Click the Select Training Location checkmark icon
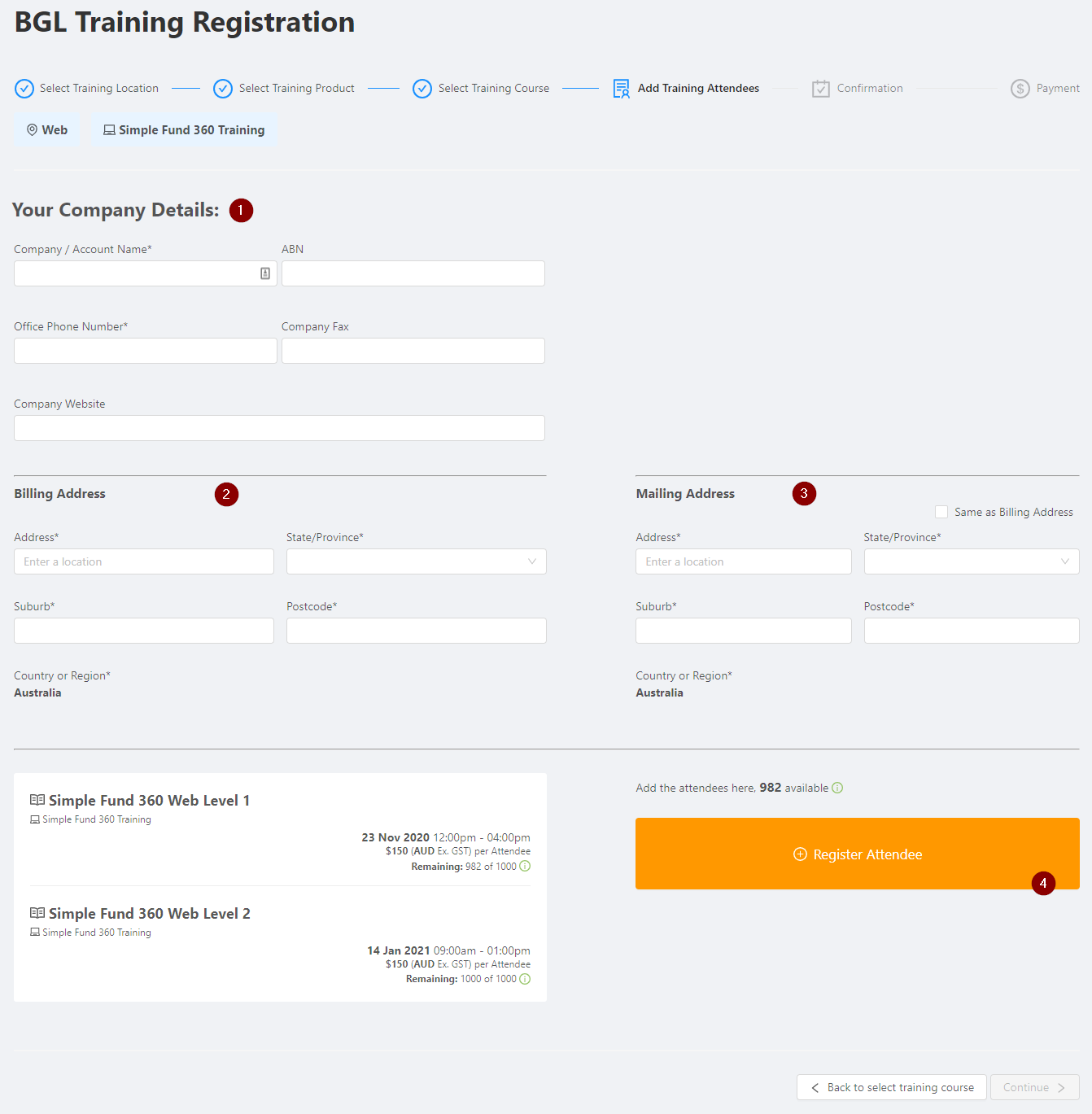The width and height of the screenshot is (1092, 1114). [x=24, y=89]
